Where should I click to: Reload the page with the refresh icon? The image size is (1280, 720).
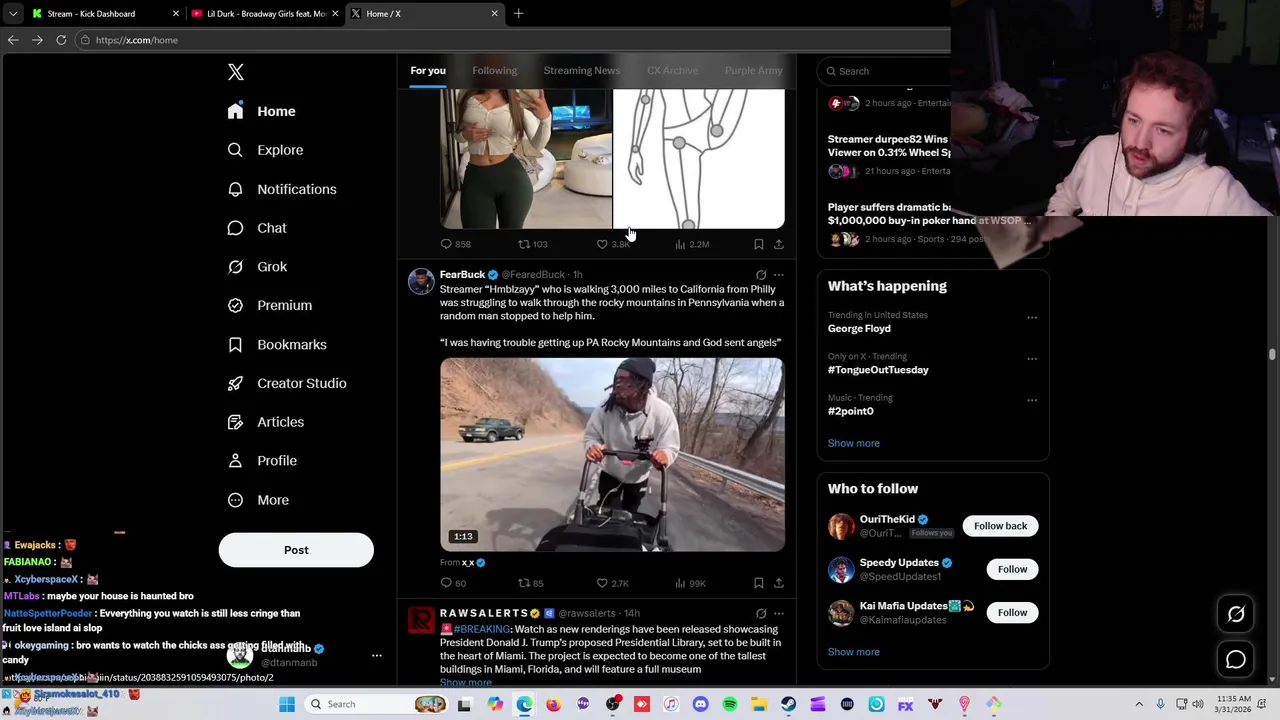click(61, 40)
